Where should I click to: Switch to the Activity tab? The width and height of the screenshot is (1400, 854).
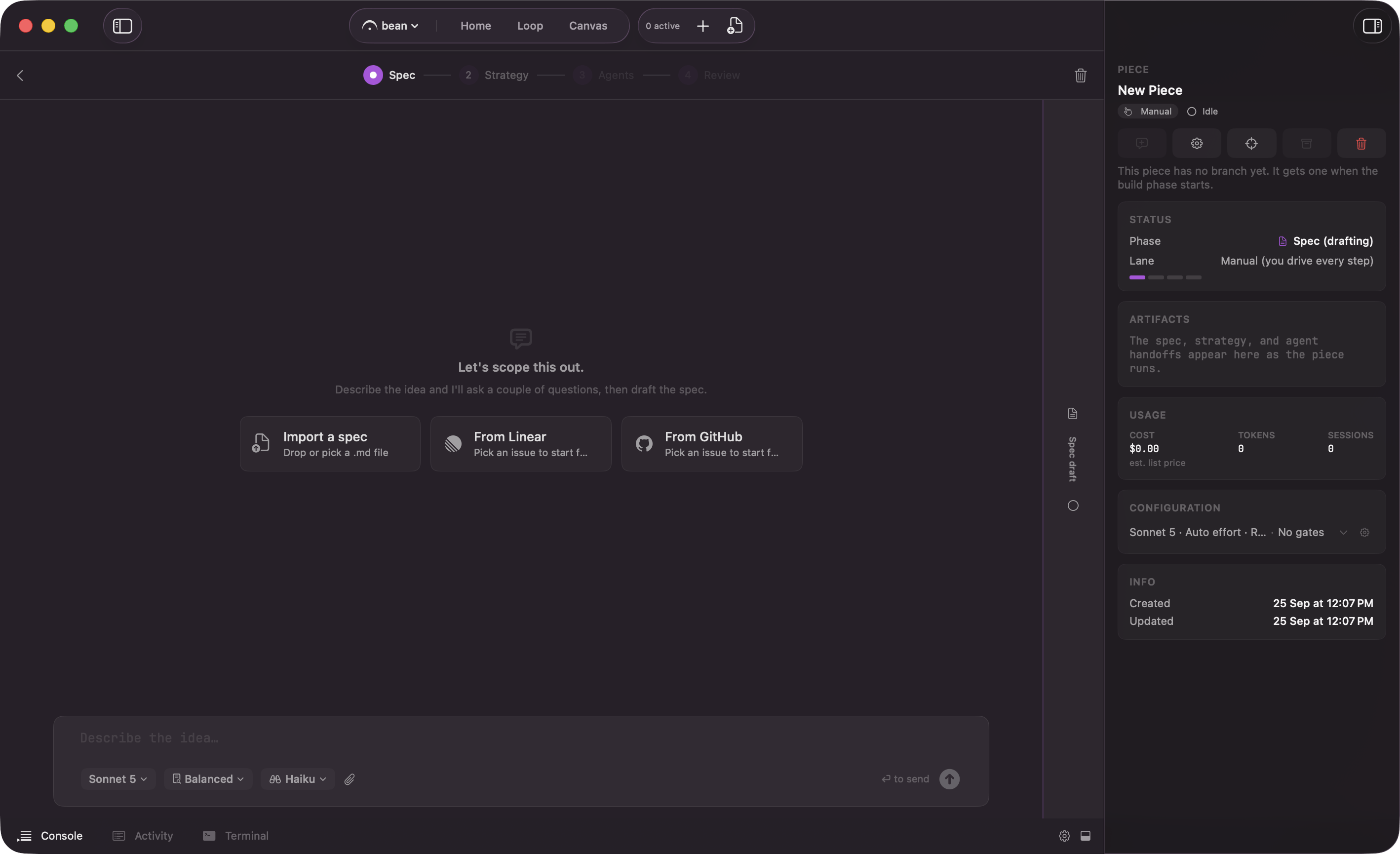pyautogui.click(x=143, y=836)
